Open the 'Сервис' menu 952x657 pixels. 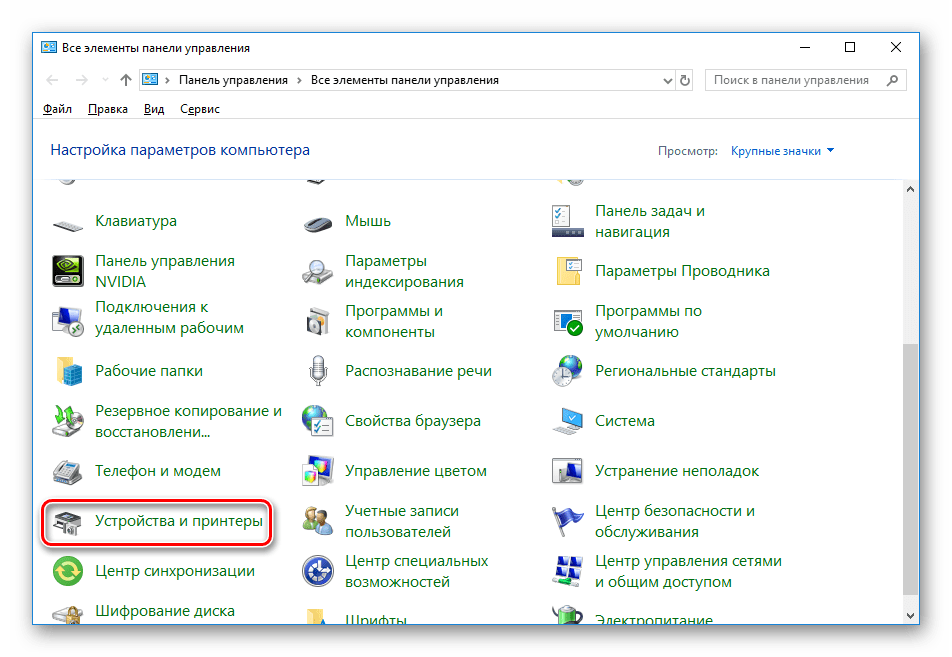click(200, 109)
